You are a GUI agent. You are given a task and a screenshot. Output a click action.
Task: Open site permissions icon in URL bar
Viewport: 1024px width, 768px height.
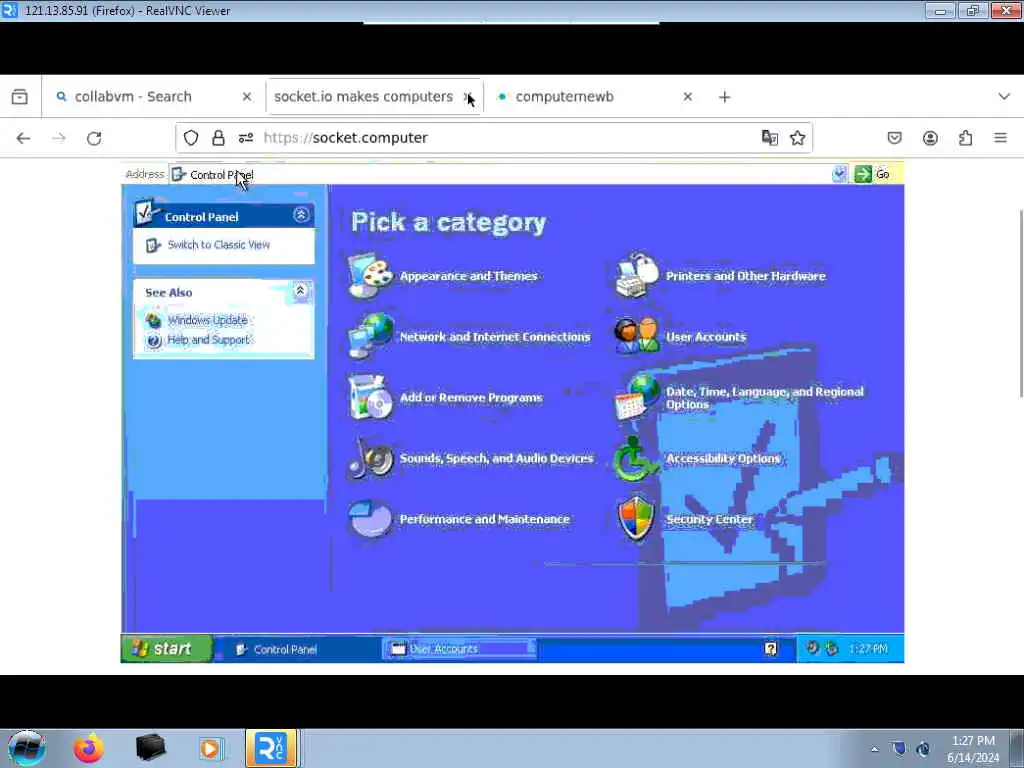[x=246, y=138]
